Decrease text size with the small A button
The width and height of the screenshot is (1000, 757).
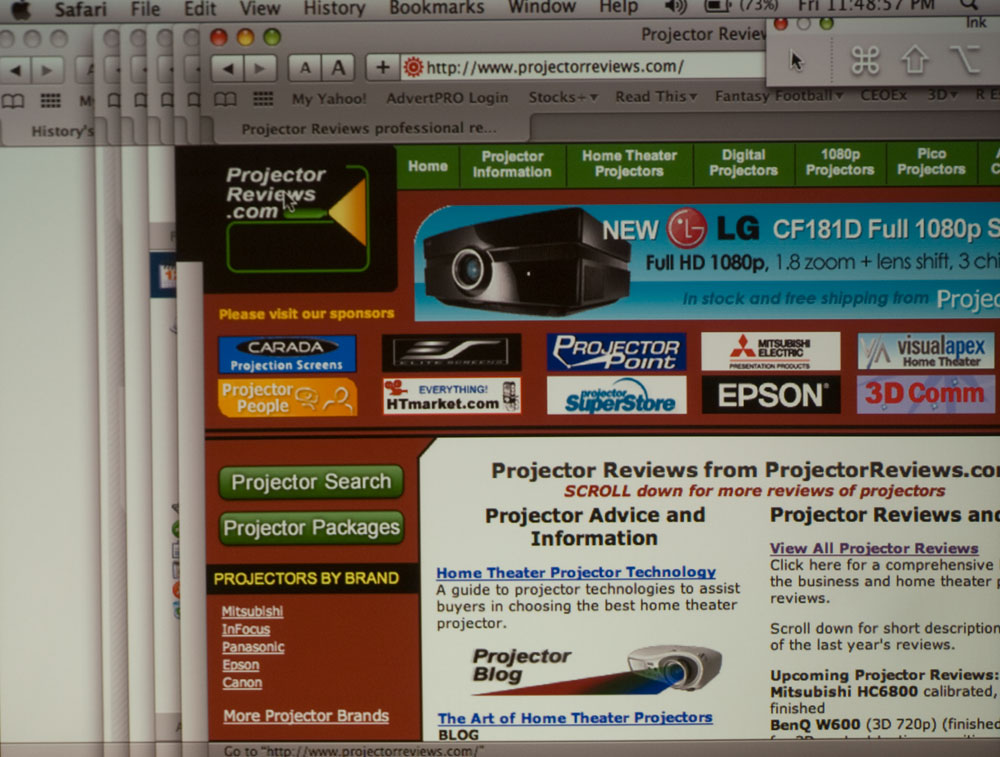pyautogui.click(x=305, y=68)
